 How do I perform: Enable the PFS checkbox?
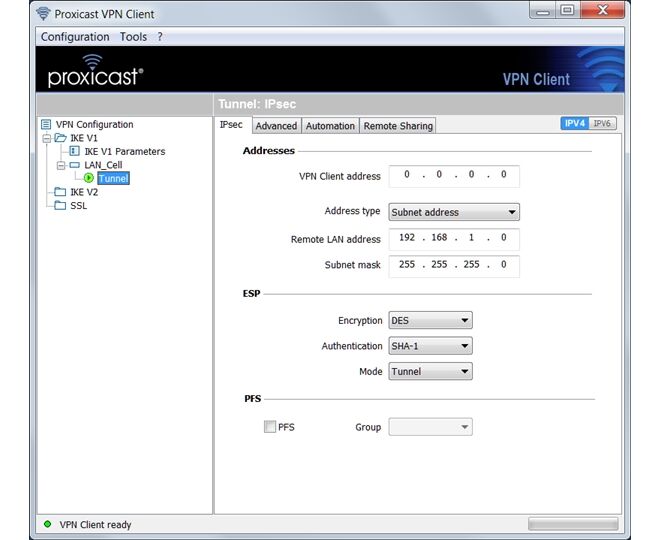tap(270, 427)
